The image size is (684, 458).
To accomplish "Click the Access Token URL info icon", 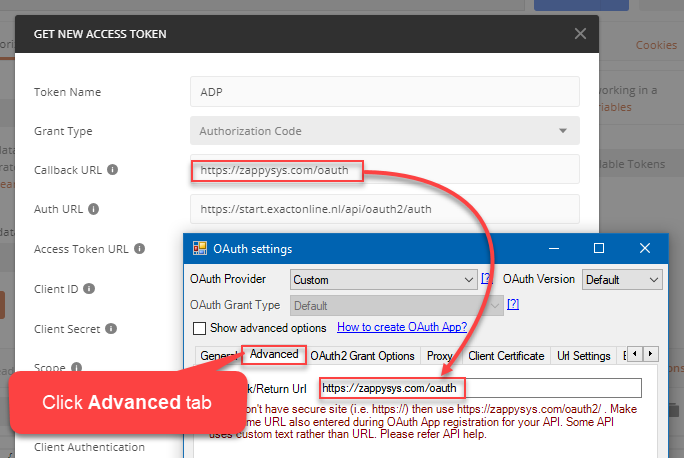I will click(x=142, y=249).
